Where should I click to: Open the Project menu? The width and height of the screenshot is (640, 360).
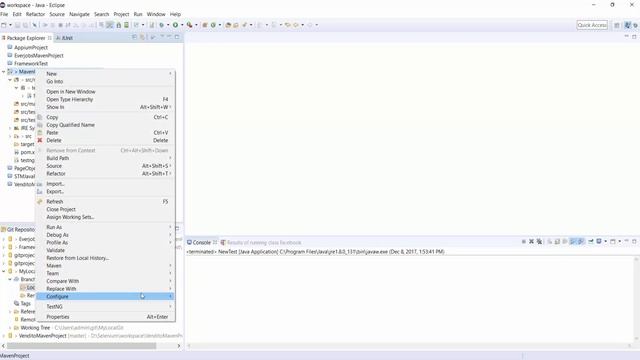tap(121, 14)
